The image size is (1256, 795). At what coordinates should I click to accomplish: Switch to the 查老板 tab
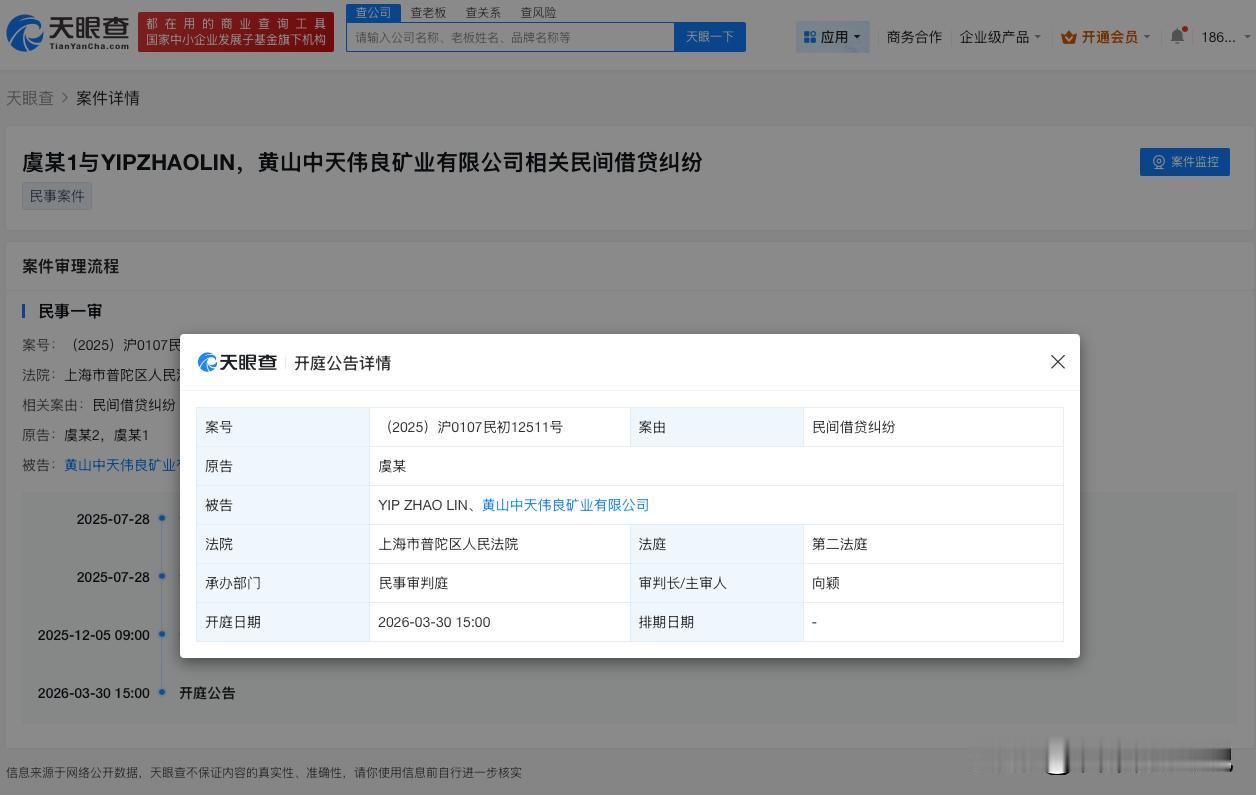(428, 12)
